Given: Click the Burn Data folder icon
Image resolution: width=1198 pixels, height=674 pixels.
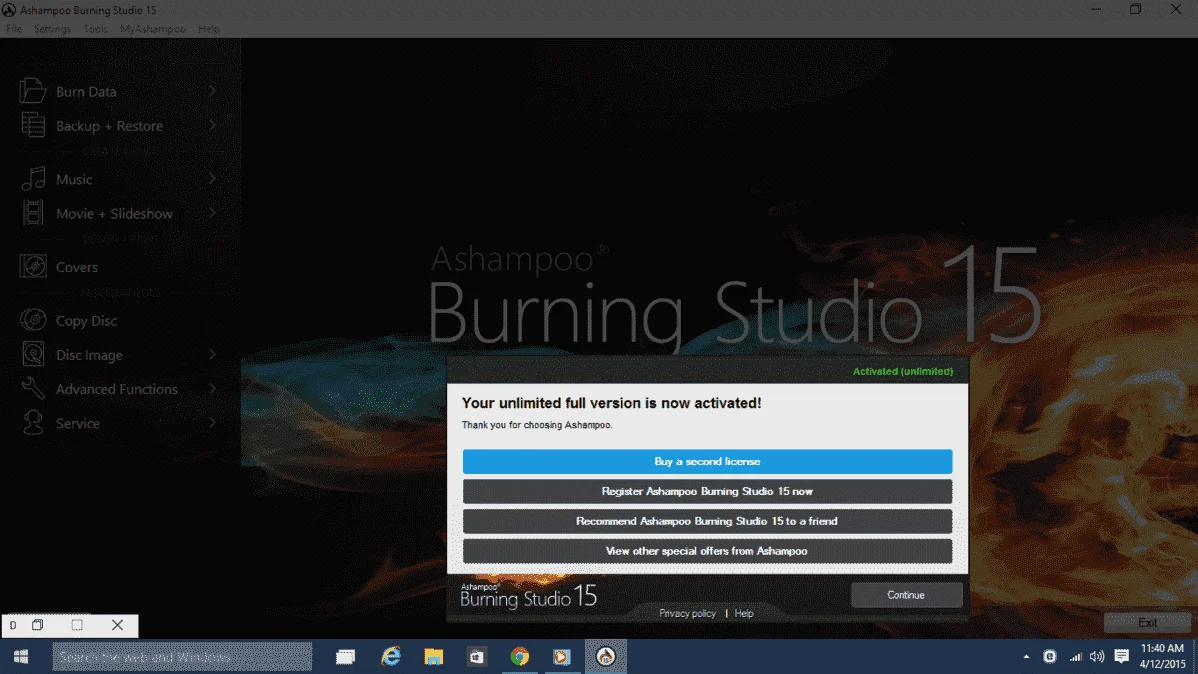Looking at the screenshot, I should [x=32, y=90].
